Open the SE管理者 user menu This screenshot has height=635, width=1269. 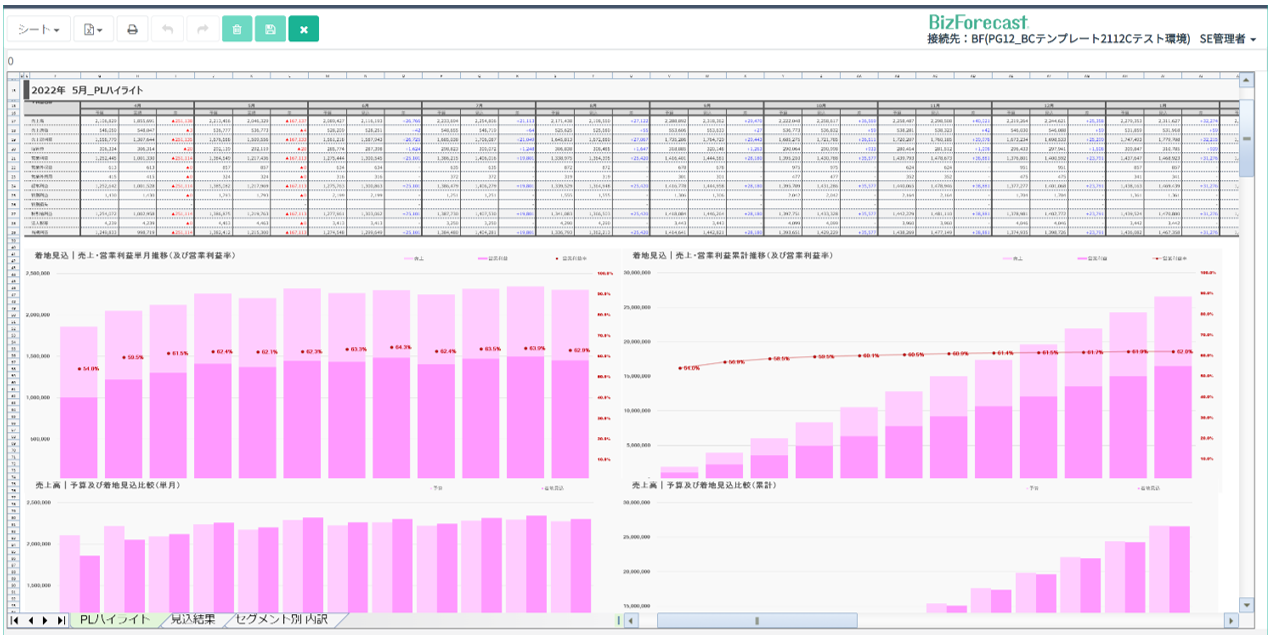click(x=1228, y=39)
